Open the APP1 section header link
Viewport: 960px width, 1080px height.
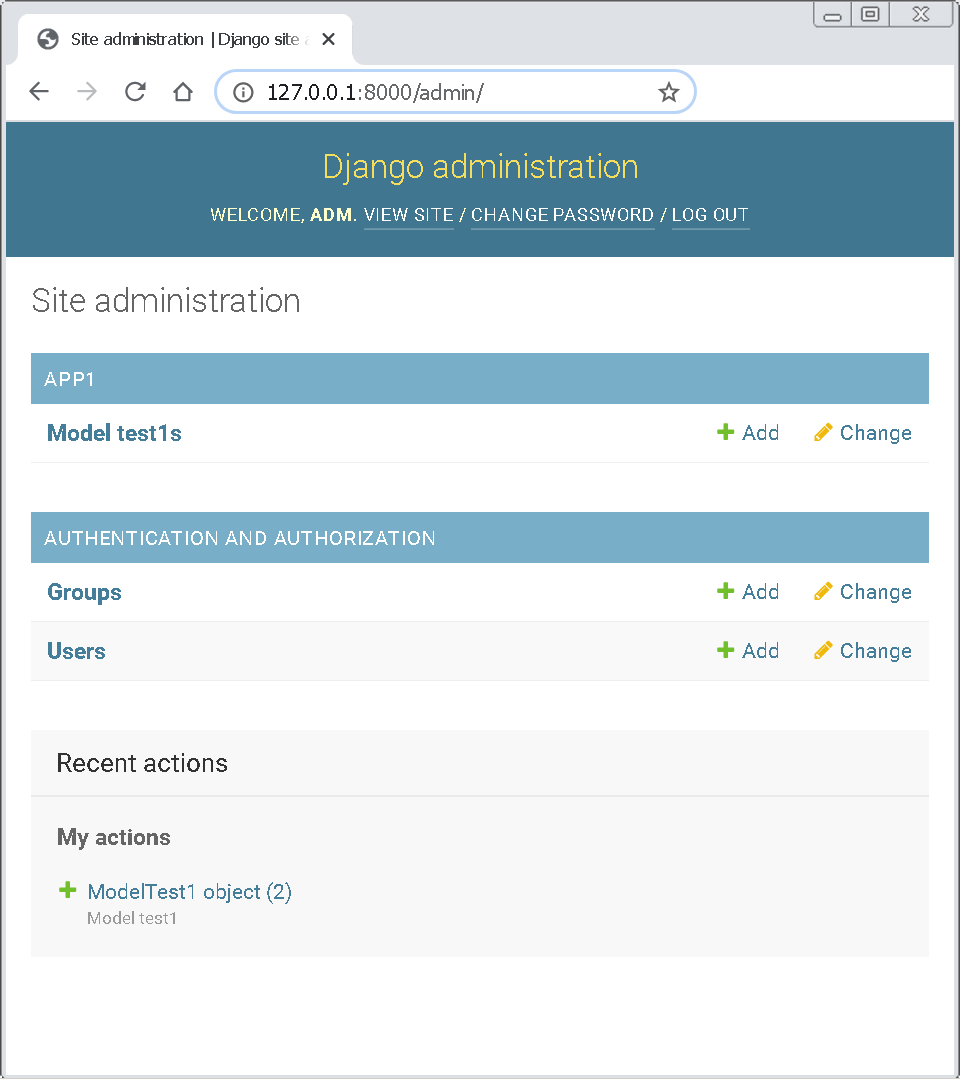coord(70,379)
